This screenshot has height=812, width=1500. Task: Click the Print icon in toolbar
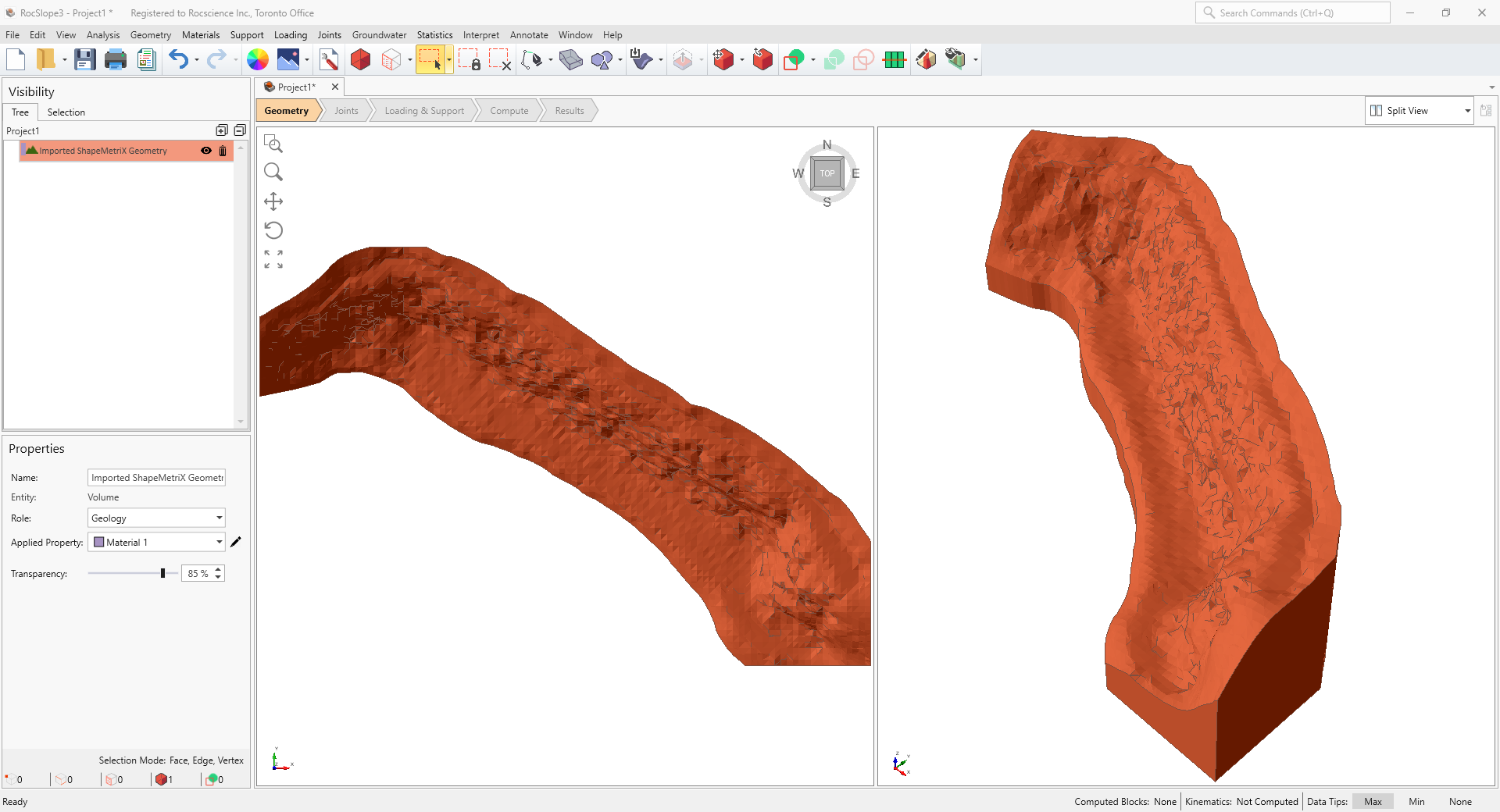pyautogui.click(x=116, y=59)
